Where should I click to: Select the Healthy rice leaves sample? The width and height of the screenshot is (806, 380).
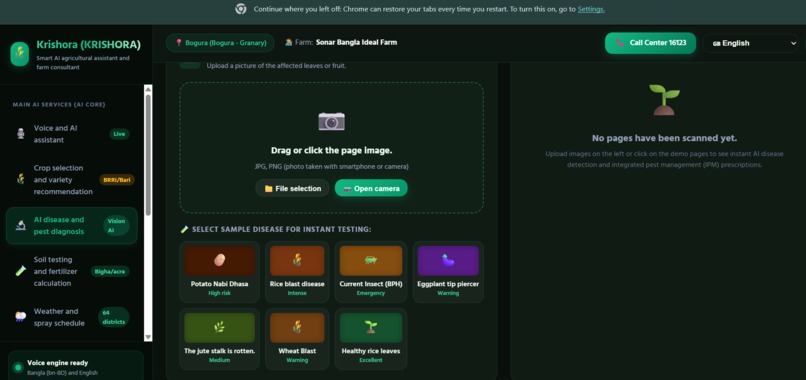coord(371,339)
